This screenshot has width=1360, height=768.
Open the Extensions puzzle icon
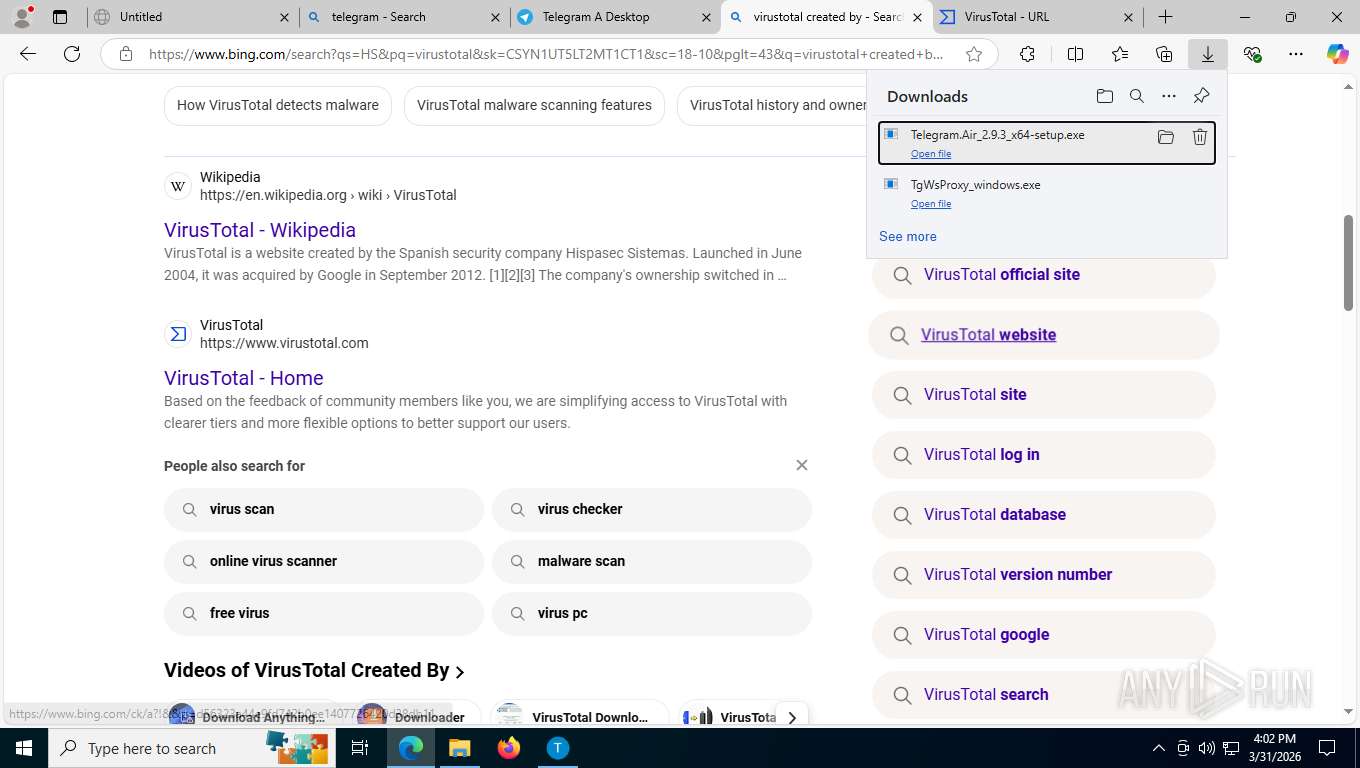pyautogui.click(x=1027, y=54)
